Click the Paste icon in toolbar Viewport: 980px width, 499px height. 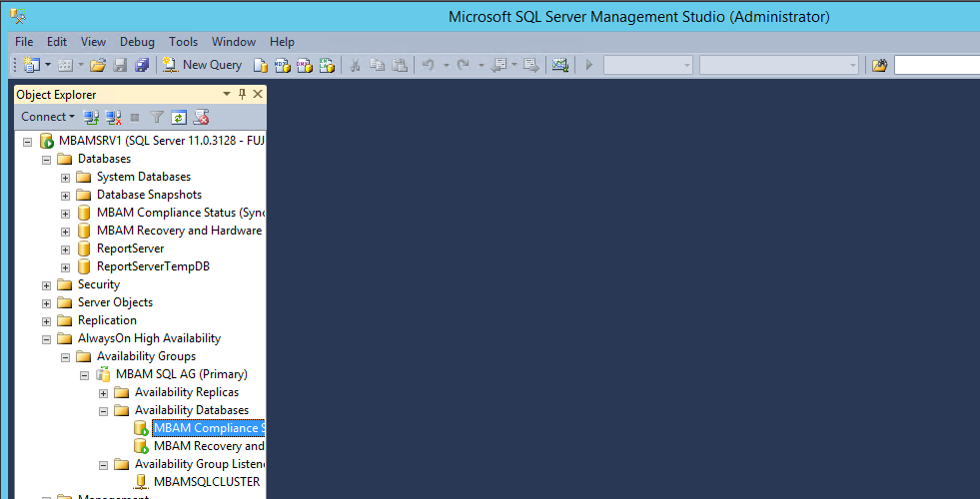(399, 65)
